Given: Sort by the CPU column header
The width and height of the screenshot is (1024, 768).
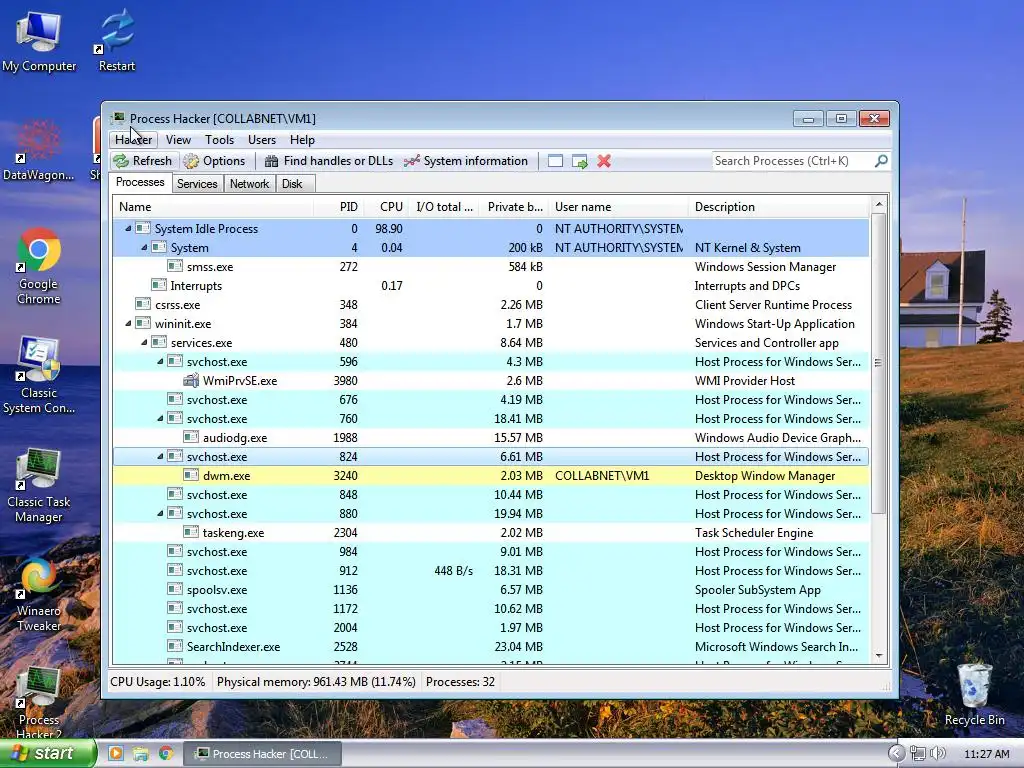Looking at the screenshot, I should coord(386,207).
